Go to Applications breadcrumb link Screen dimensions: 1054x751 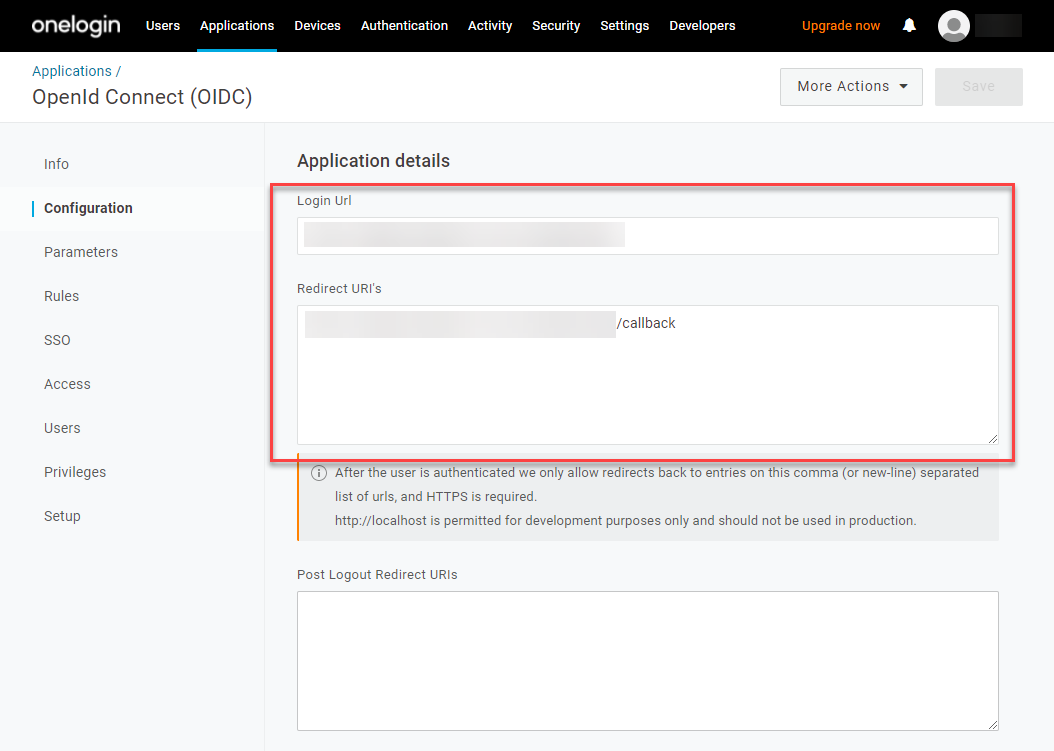72,71
